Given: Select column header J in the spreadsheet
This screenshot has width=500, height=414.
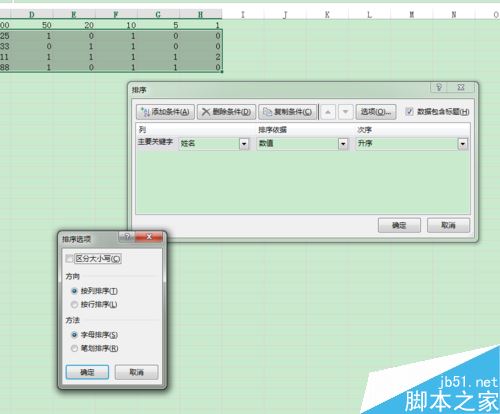Looking at the screenshot, I should click(285, 14).
